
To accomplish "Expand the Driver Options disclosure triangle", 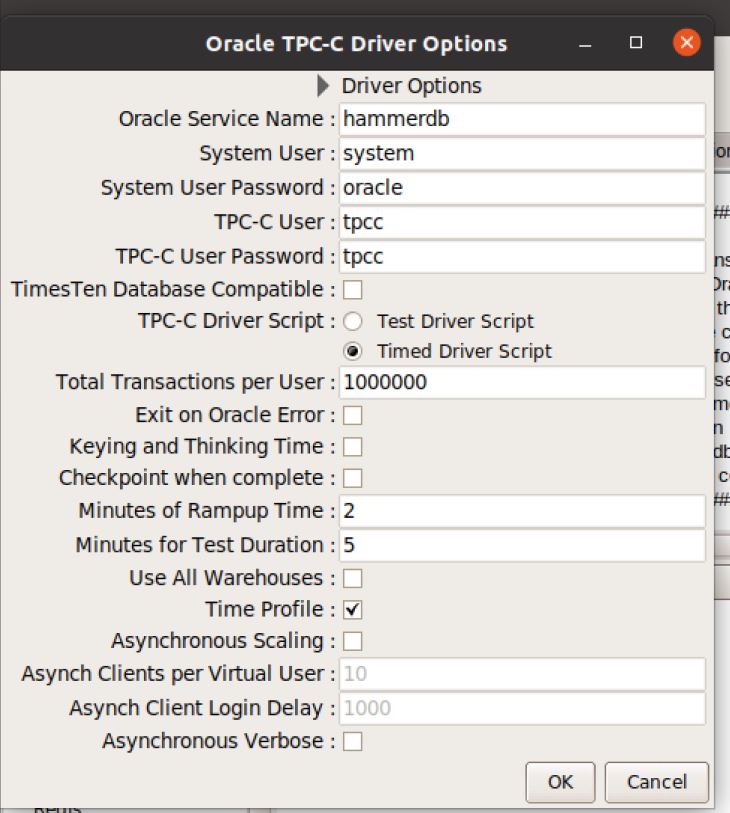I will tap(323, 86).
